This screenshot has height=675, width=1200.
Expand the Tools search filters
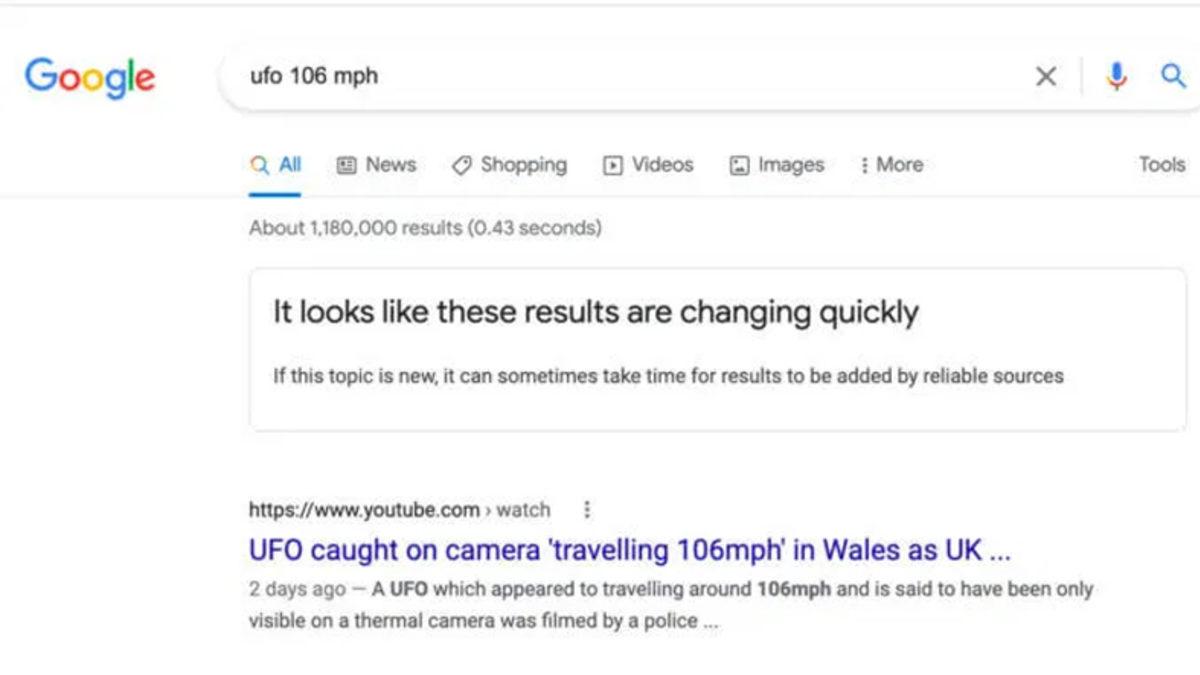[x=1161, y=164]
